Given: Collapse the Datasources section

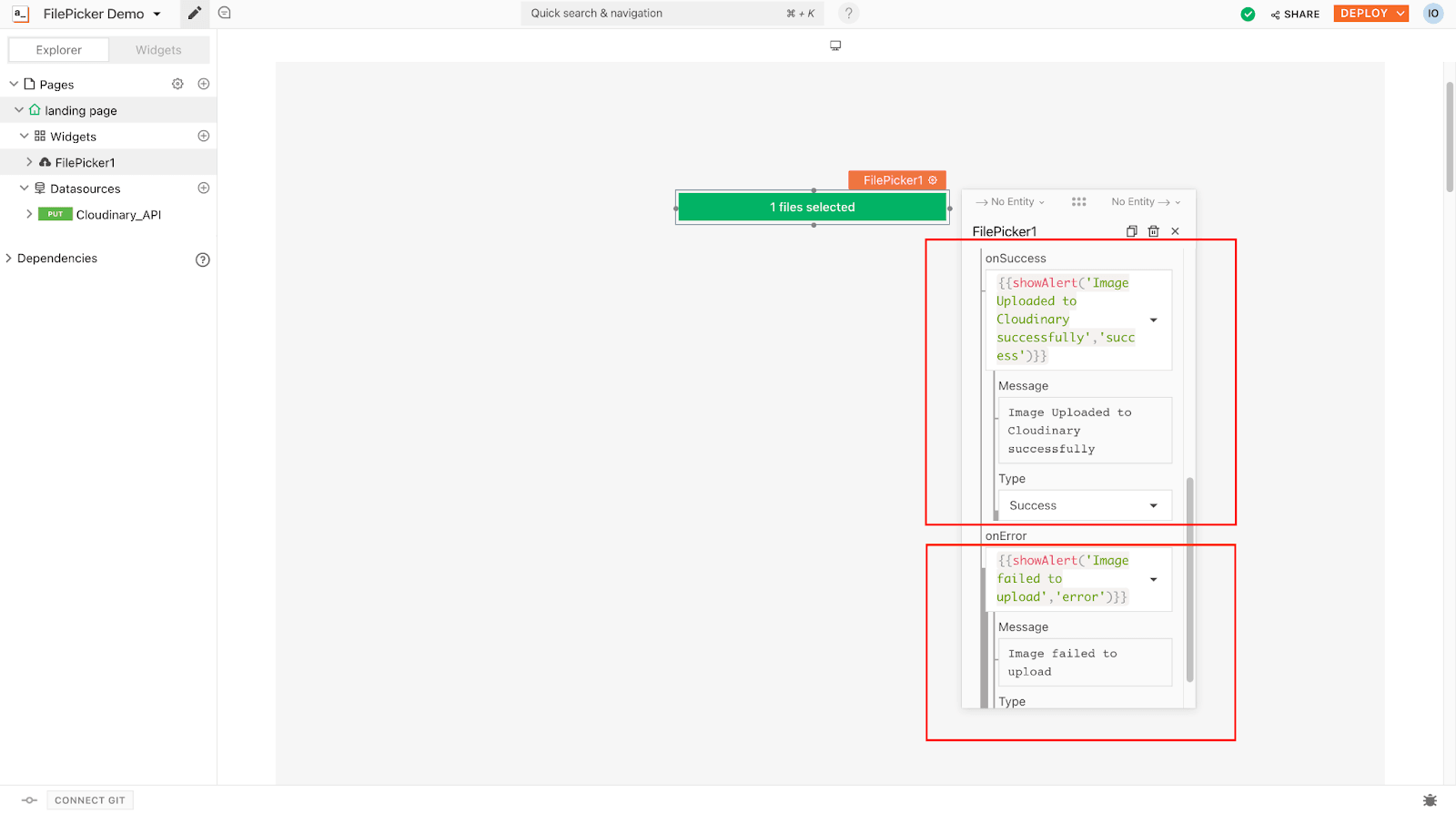Looking at the screenshot, I should coord(25,188).
